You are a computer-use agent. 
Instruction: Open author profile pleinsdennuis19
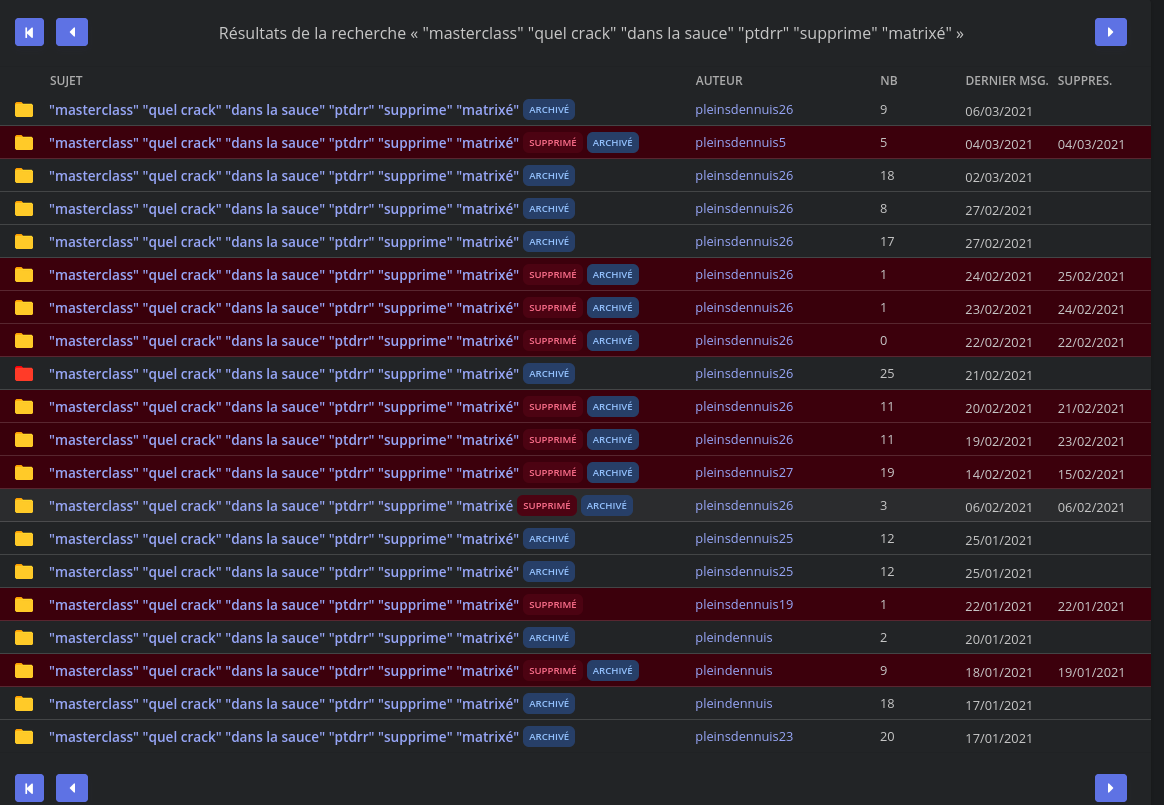pyautogui.click(x=744, y=604)
